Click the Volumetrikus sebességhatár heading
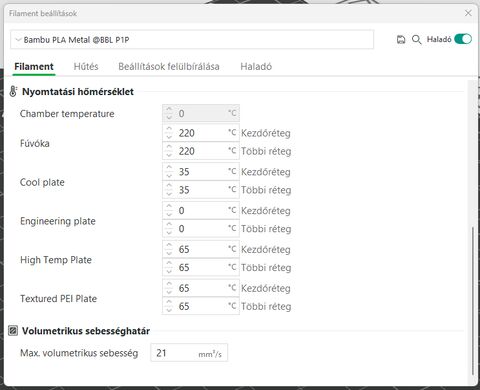 (86, 331)
